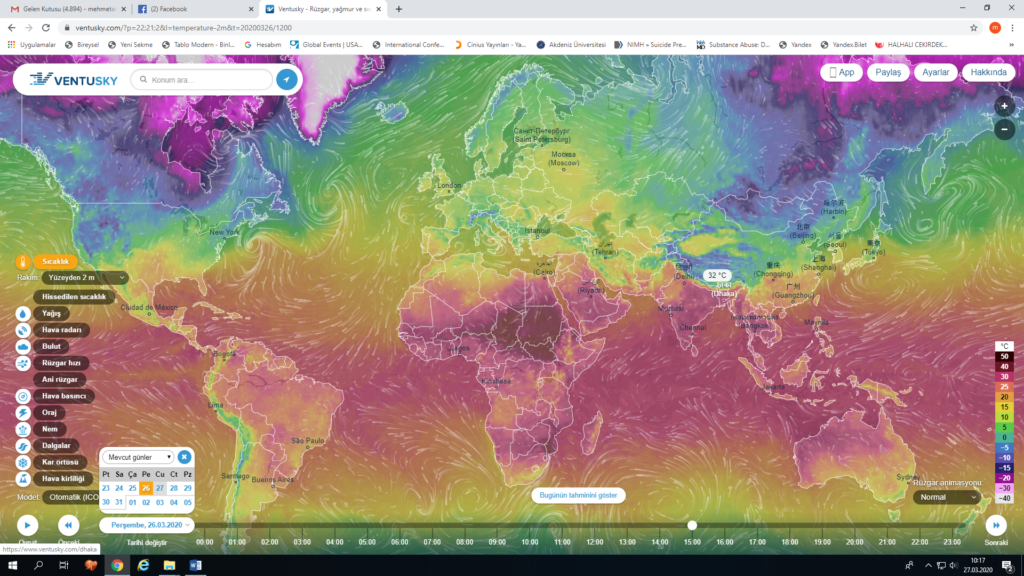Select calendar day 27
1024x576 pixels.
point(159,488)
